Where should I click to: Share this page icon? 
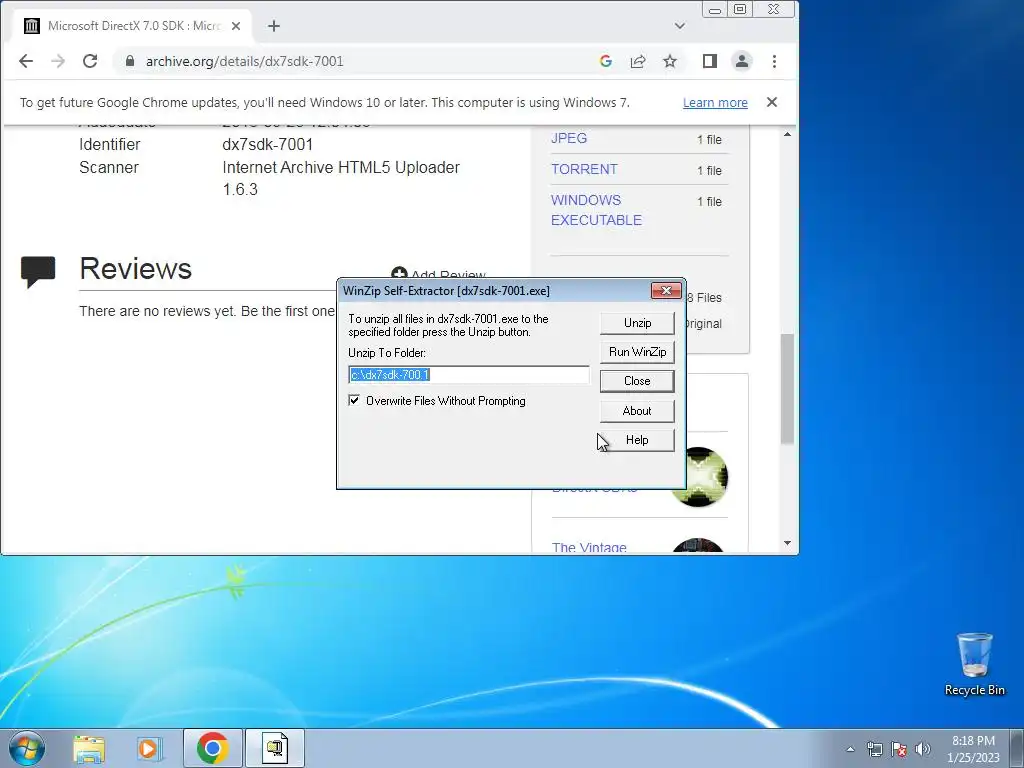click(637, 61)
